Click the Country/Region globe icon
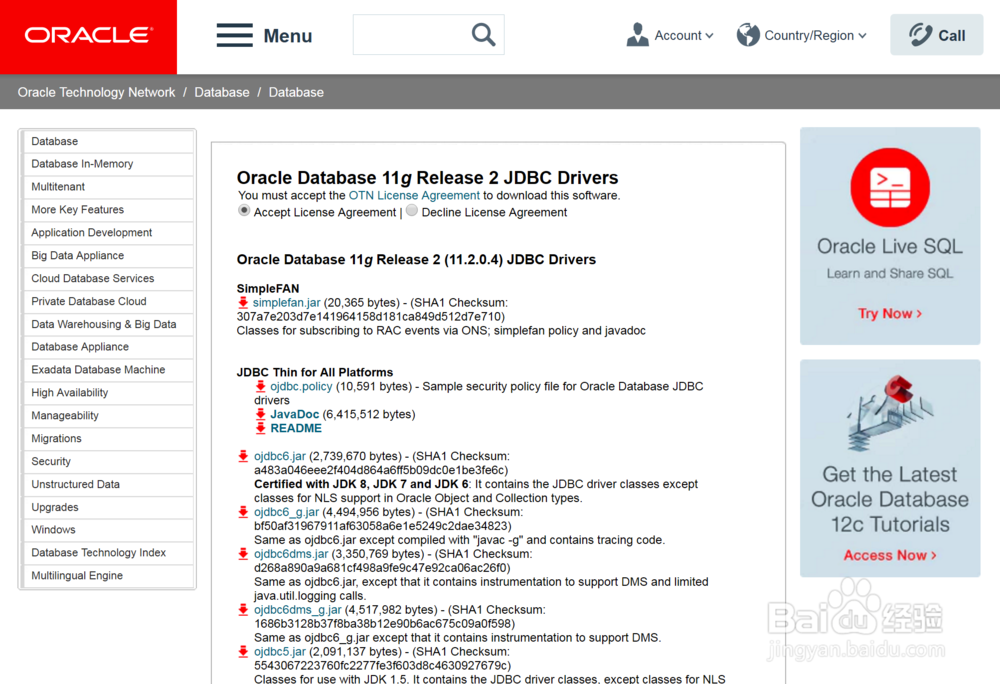This screenshot has width=1000, height=684. tap(748, 35)
